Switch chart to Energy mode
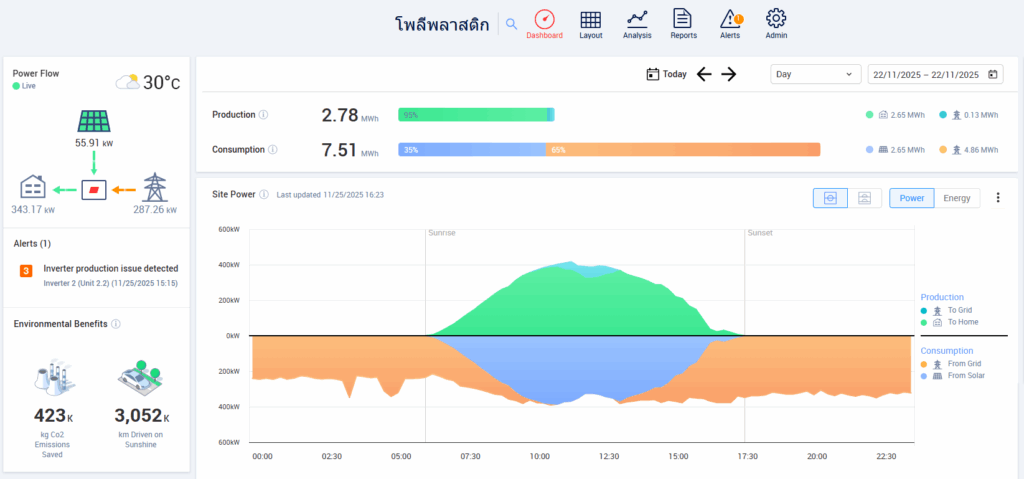Viewport: 1024px width, 479px height. click(x=958, y=198)
